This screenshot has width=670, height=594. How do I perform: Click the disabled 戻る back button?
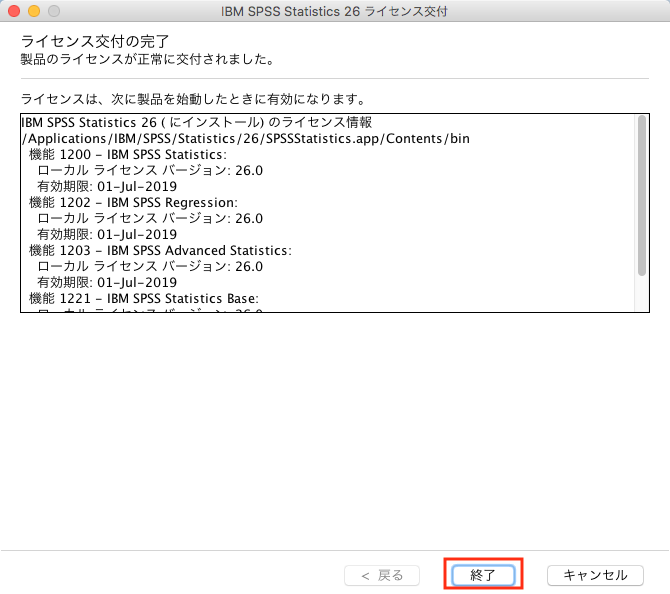pos(382,575)
